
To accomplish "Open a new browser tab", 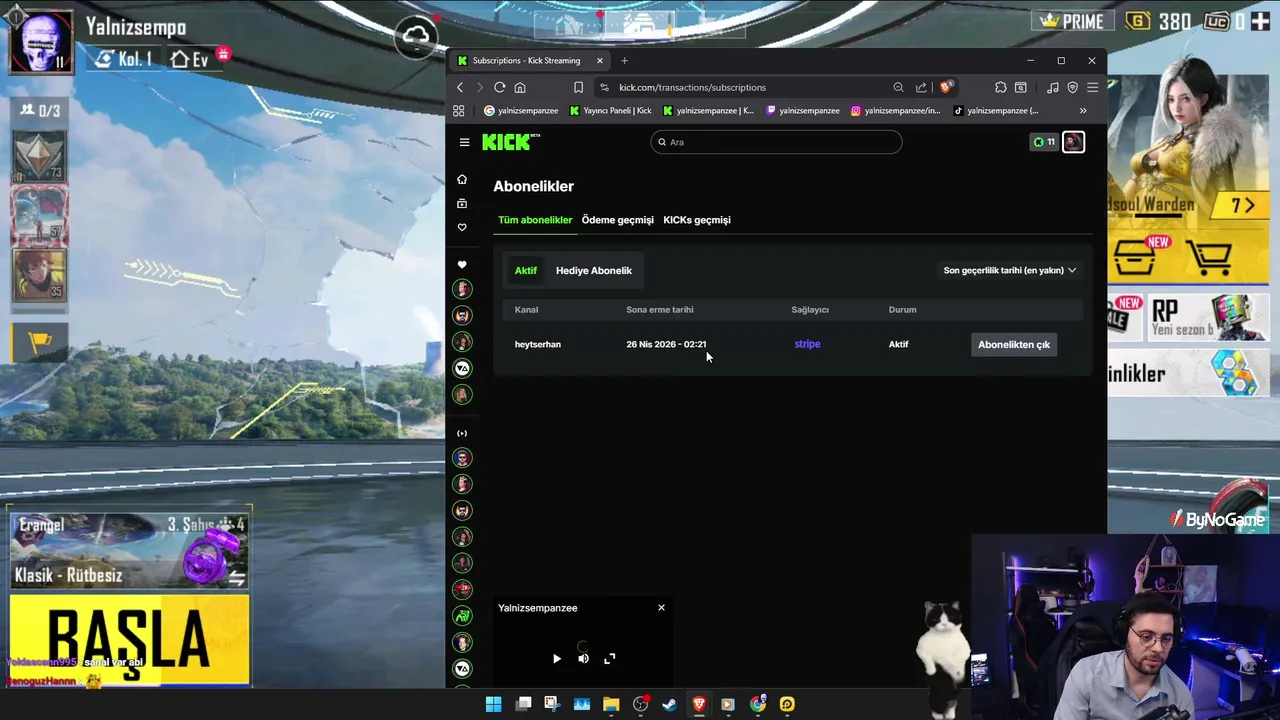I will 624,61.
